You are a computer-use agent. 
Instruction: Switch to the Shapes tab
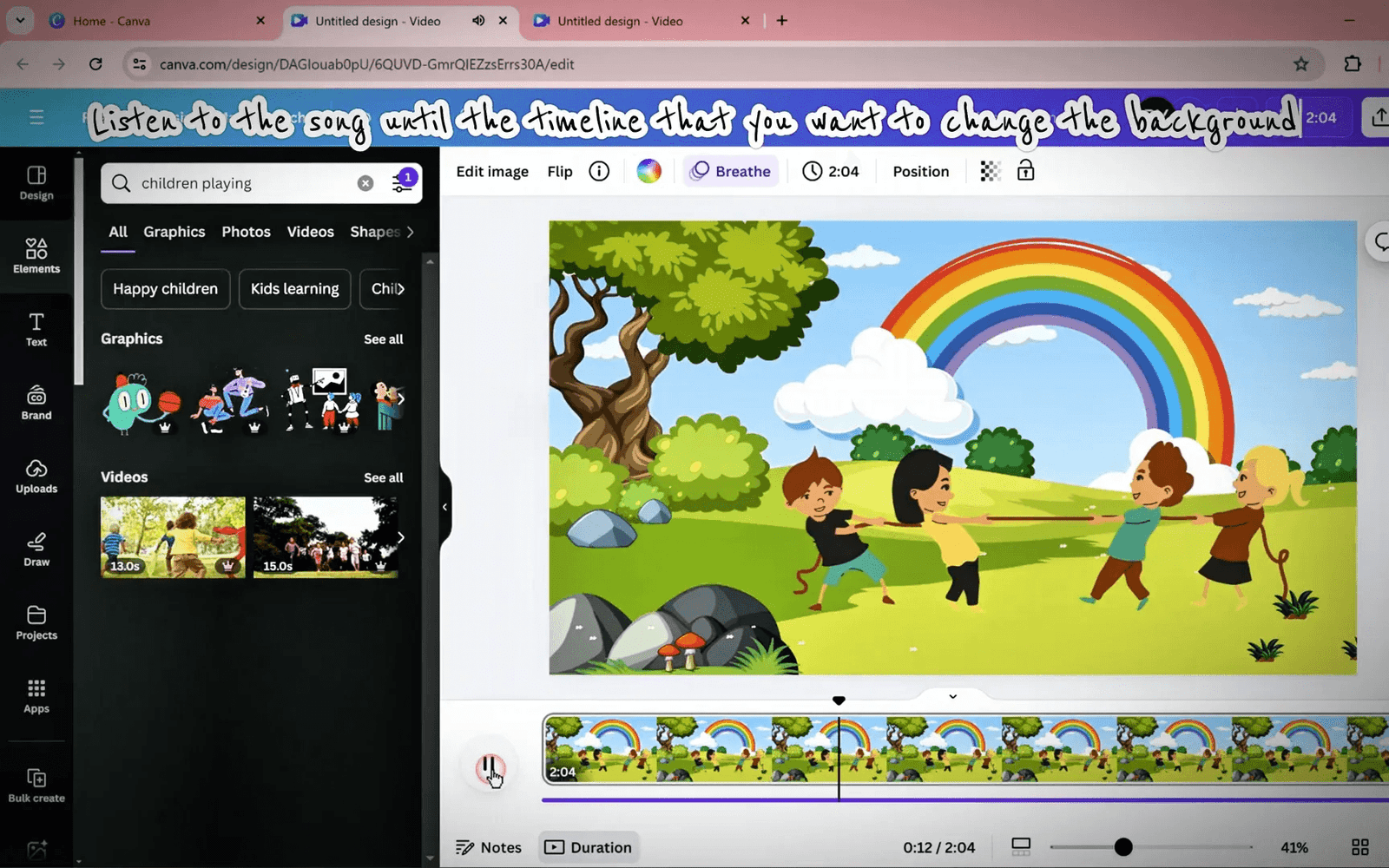[375, 232]
